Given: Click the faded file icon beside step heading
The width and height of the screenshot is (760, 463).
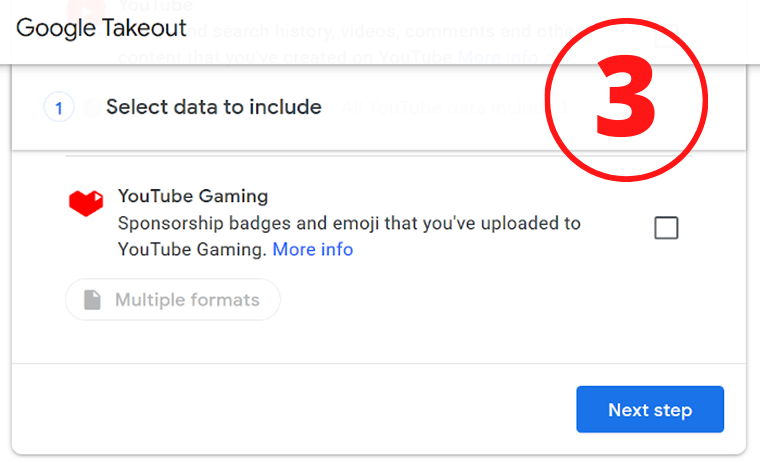Looking at the screenshot, I should pos(92,108).
